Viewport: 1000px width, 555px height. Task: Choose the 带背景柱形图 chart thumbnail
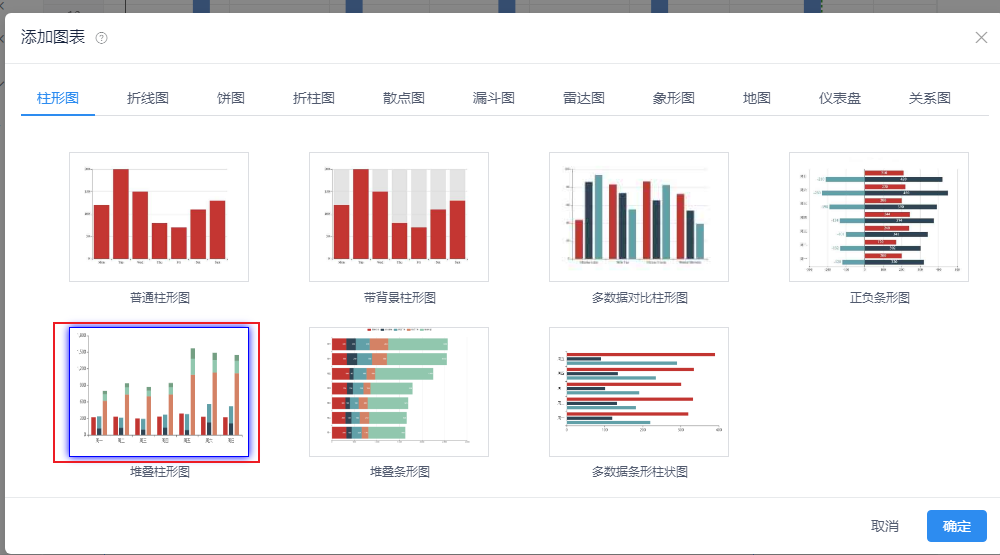399,217
